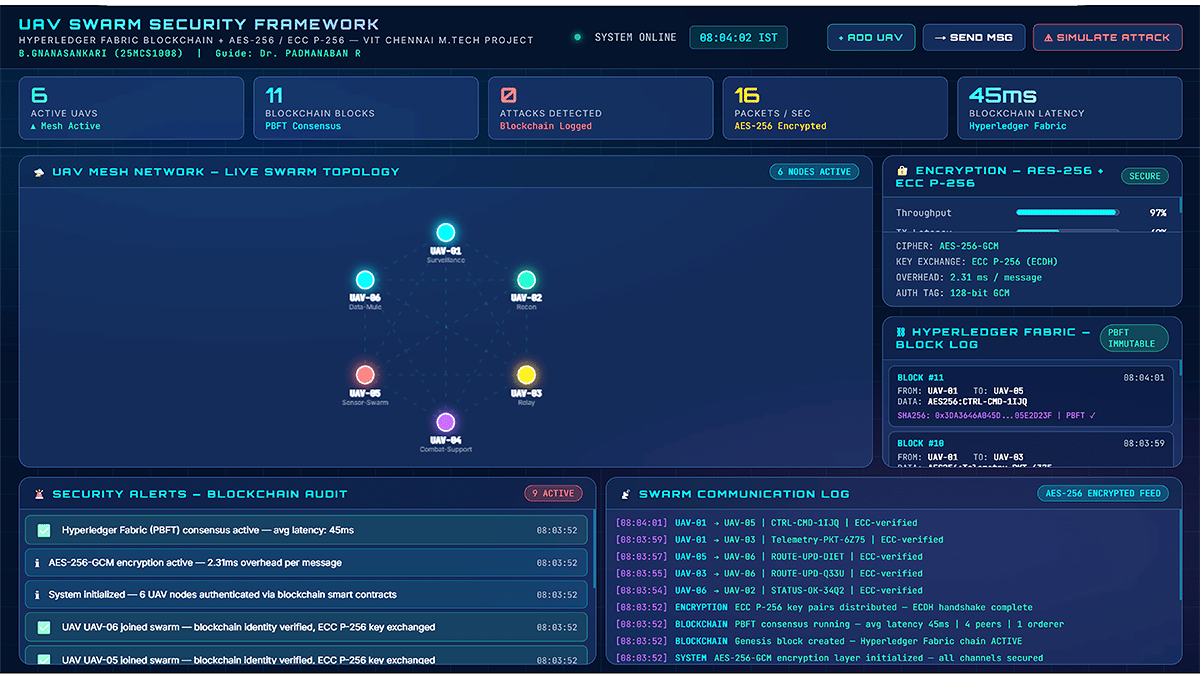Click the UAV-05 to UAV-06 ROUTE-UPD-DIET entry
Image resolution: width=1200 pixels, height=674 pixels.
[x=769, y=556]
